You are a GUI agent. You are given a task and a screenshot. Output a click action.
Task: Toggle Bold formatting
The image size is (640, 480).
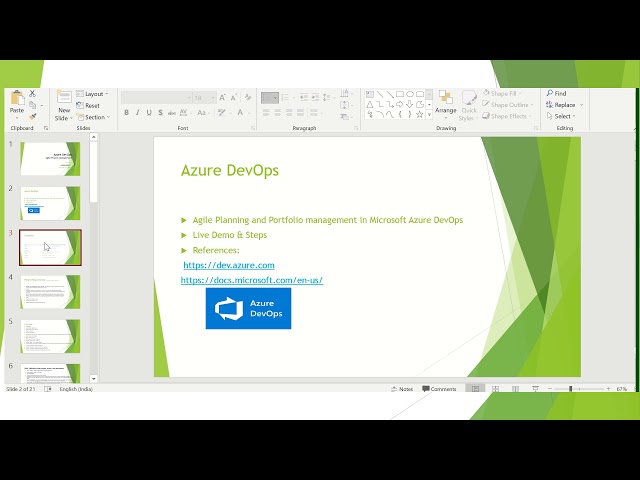(127, 113)
